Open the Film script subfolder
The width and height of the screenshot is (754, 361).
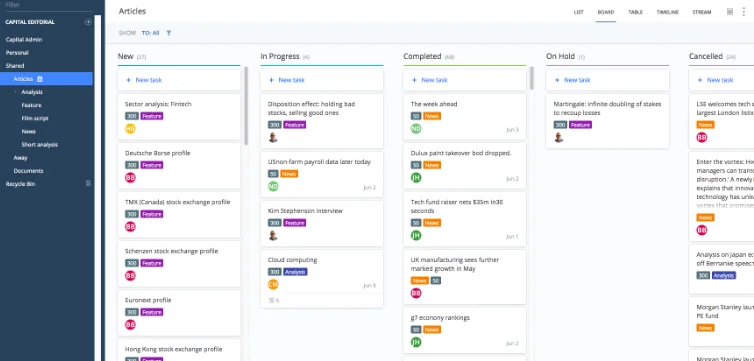click(x=35, y=118)
